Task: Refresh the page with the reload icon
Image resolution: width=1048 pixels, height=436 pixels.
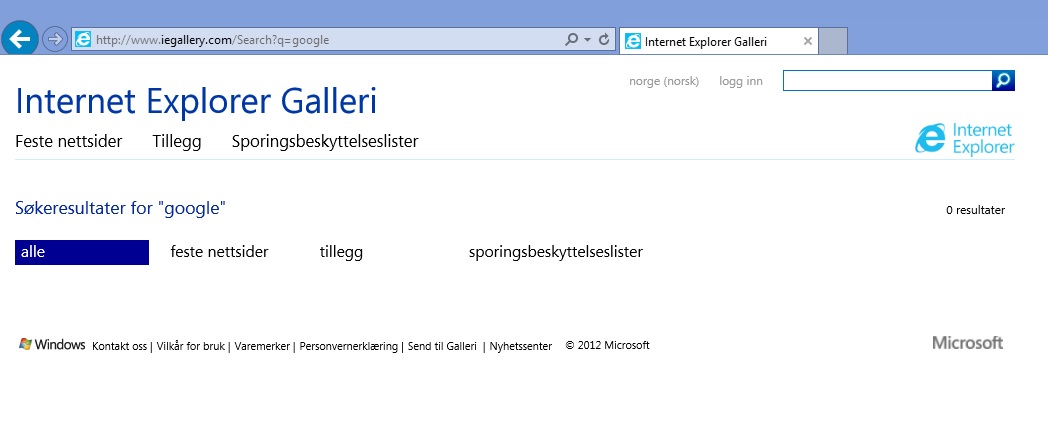Action: click(x=604, y=39)
